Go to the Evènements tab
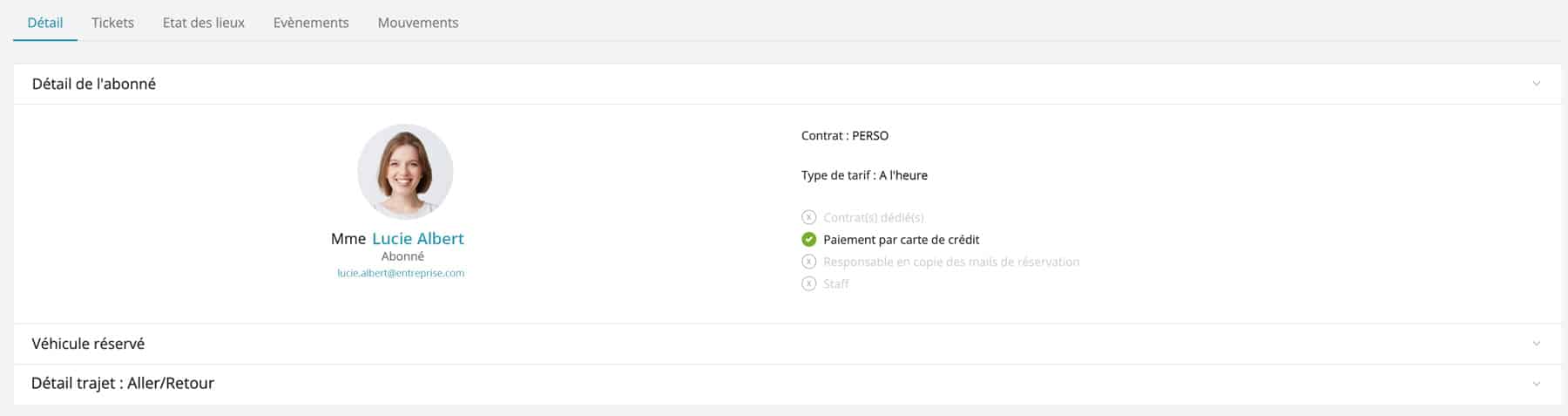The width and height of the screenshot is (1568, 416). (x=311, y=23)
